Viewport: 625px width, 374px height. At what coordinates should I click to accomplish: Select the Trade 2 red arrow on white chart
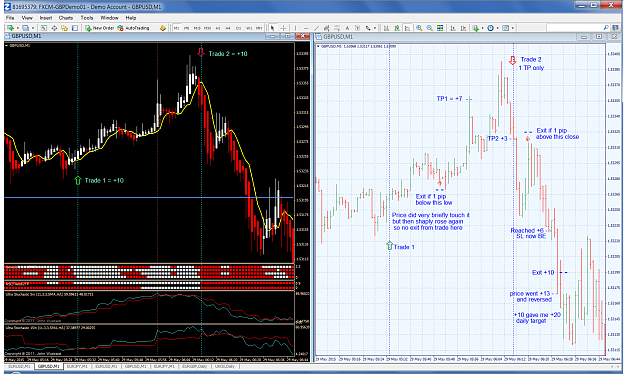[513, 60]
